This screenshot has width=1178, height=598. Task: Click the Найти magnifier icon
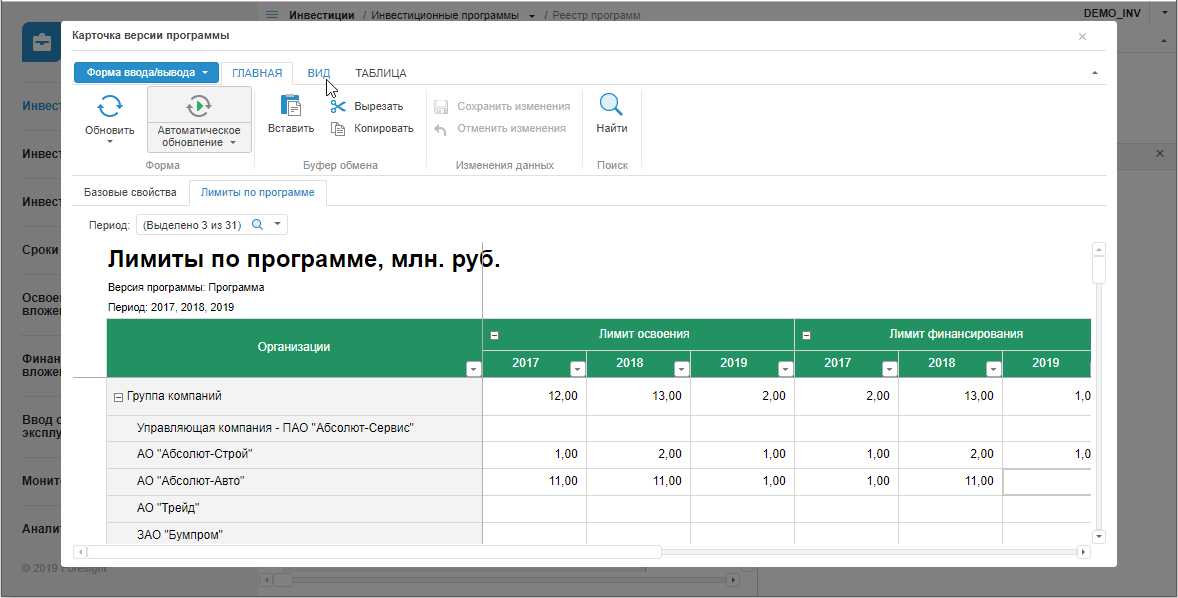611,105
